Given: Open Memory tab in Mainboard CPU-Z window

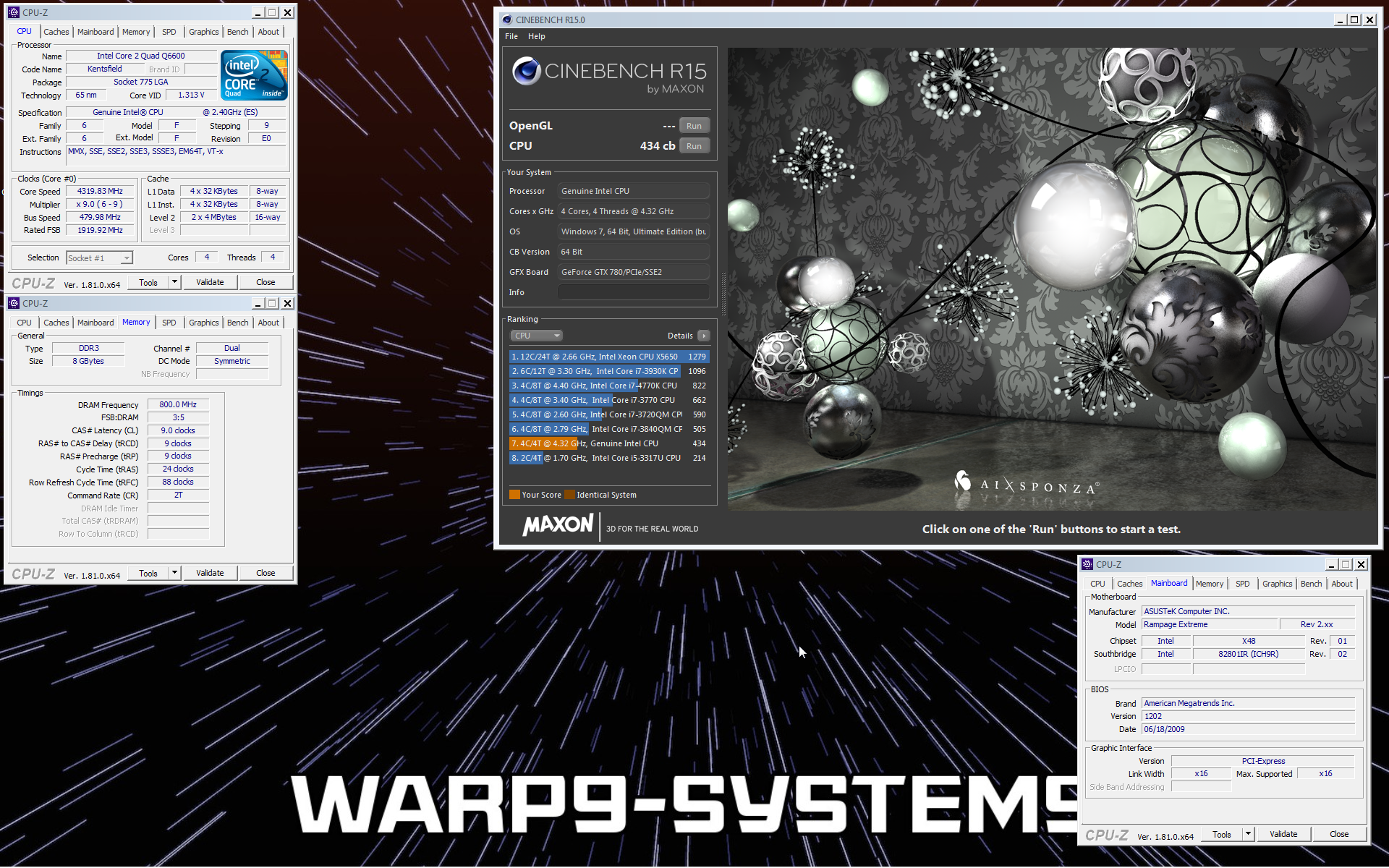Looking at the screenshot, I should tap(1210, 584).
